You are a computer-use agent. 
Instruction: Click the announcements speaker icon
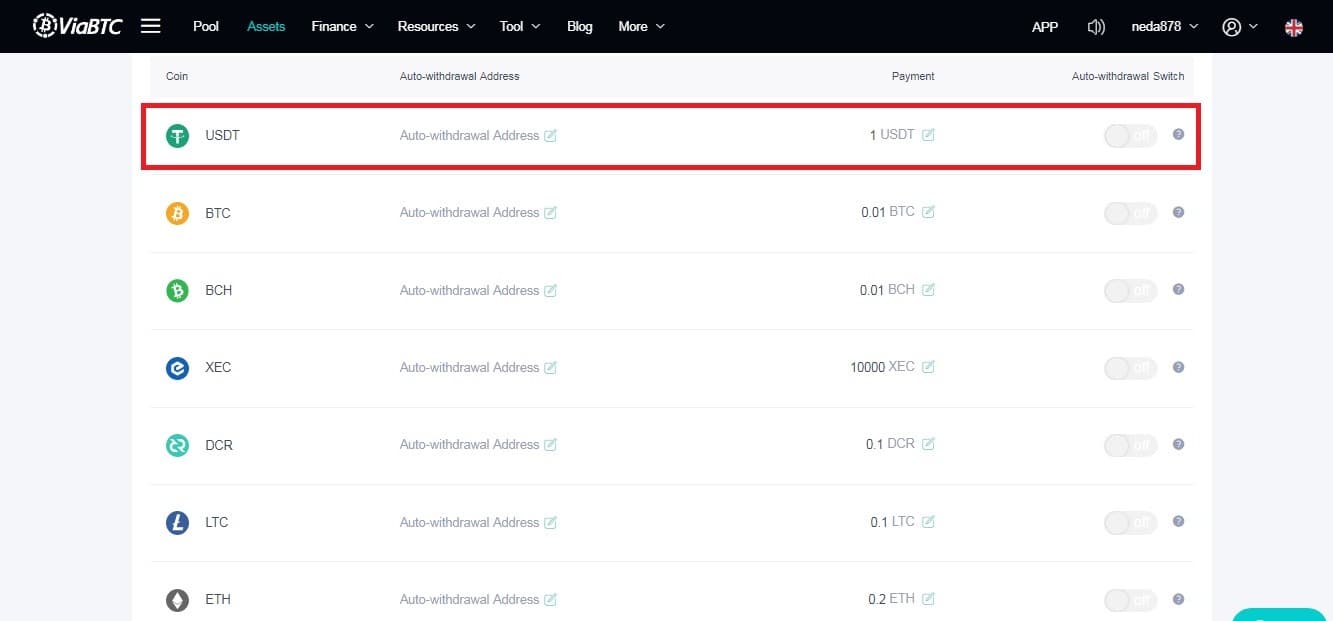tap(1096, 27)
